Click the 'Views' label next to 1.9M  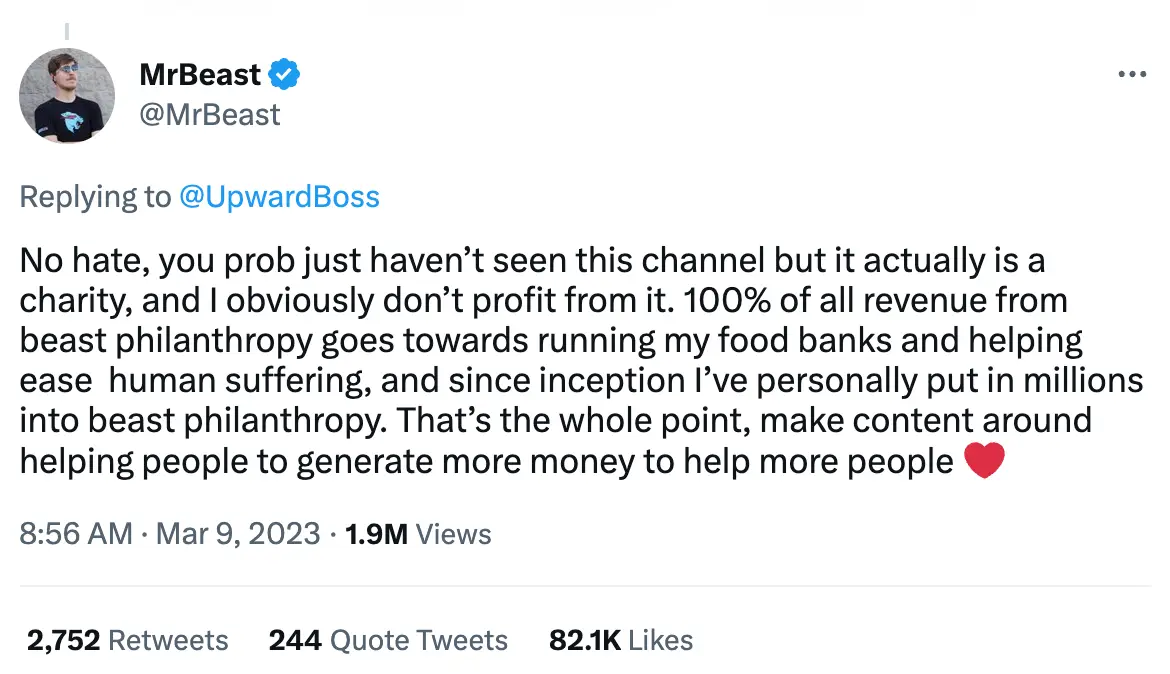[x=454, y=534]
